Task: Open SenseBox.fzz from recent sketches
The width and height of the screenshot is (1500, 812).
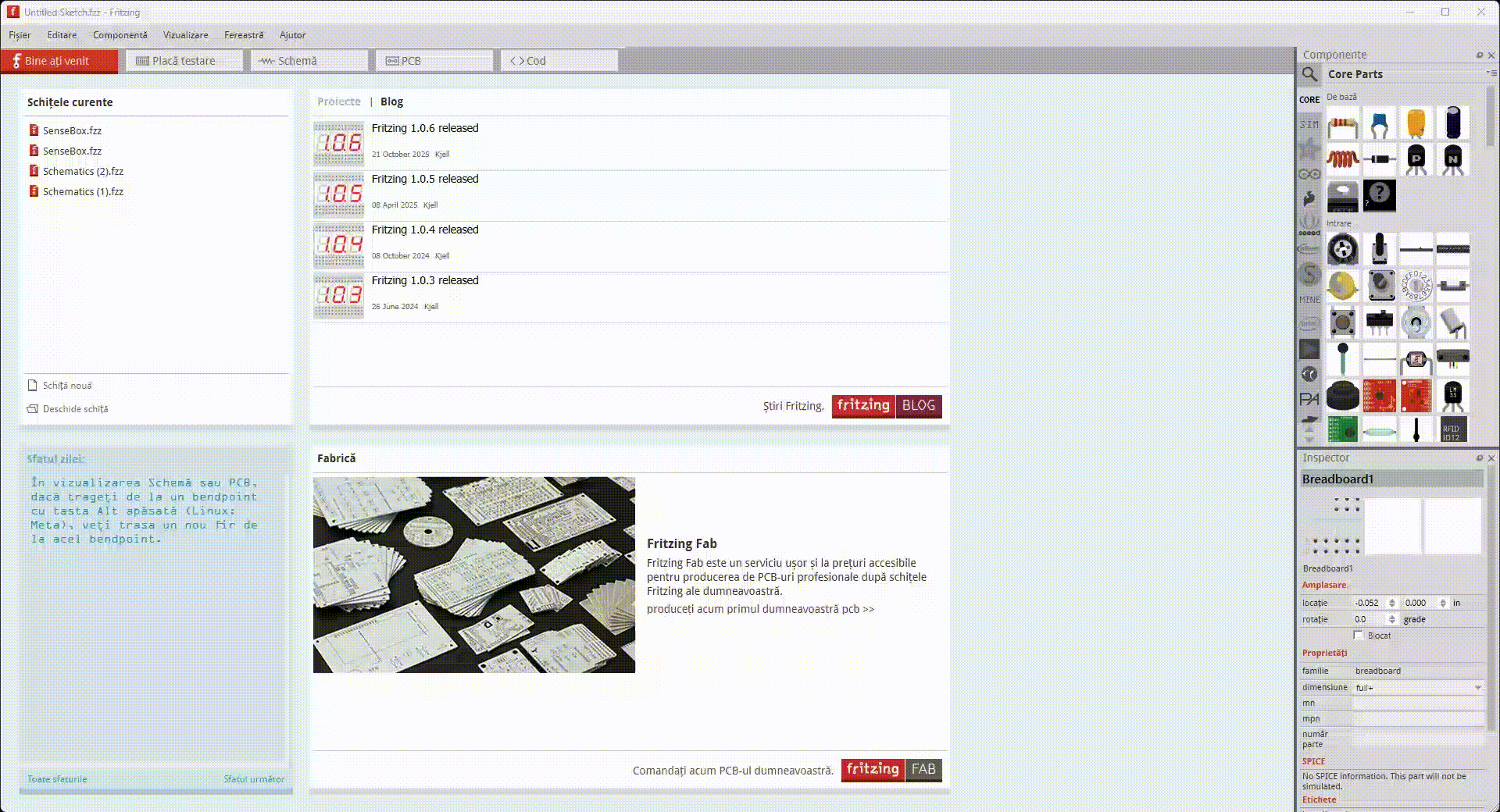Action: click(72, 131)
